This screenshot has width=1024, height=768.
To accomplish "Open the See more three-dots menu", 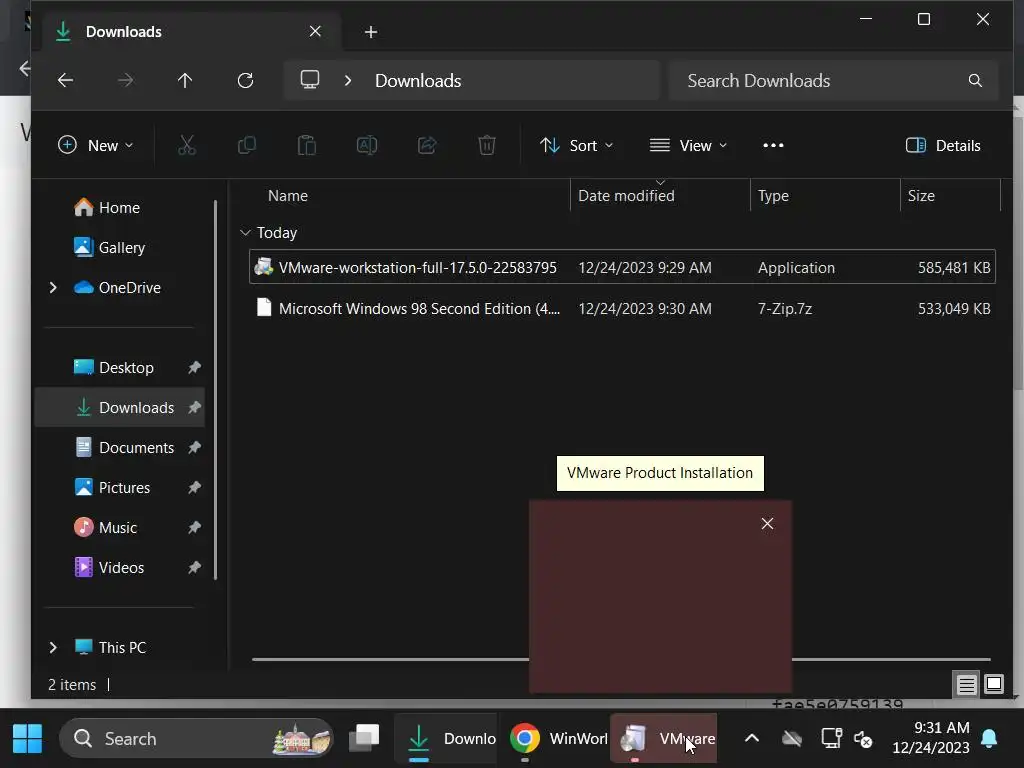I will [773, 145].
